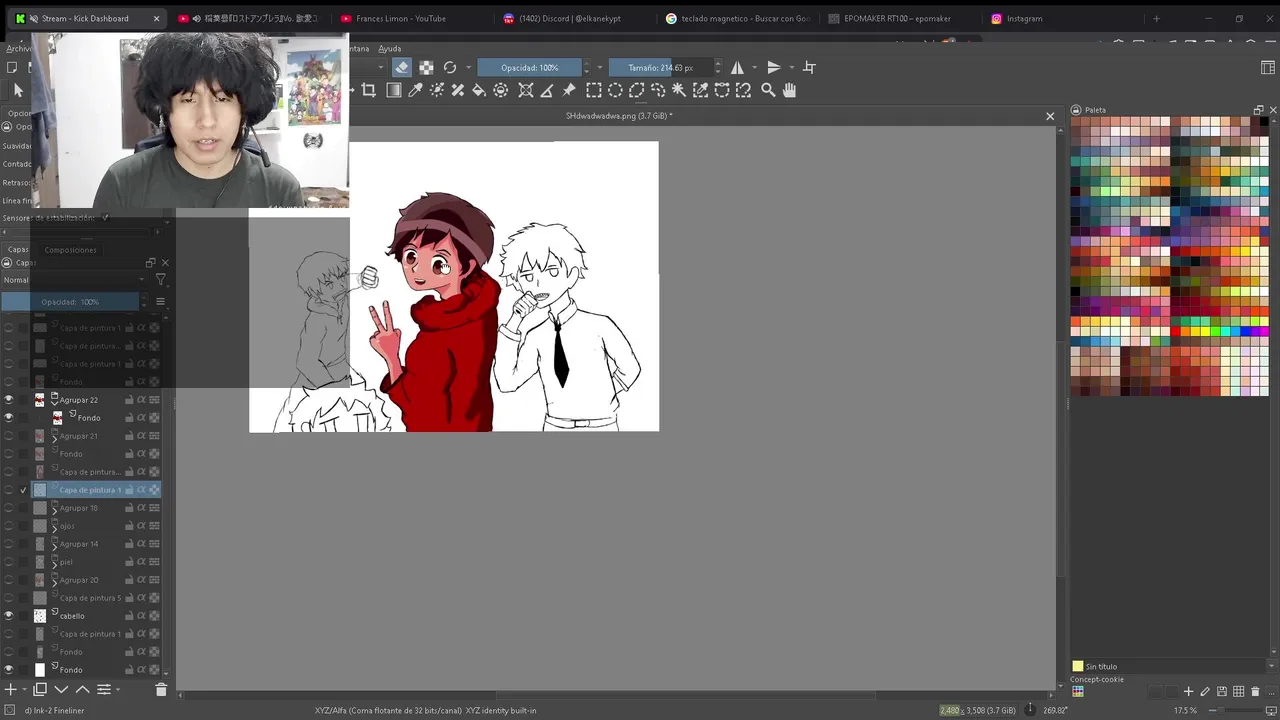Screen dimensions: 1280x720
Task: Show the ojos layer
Action: (x=9, y=526)
